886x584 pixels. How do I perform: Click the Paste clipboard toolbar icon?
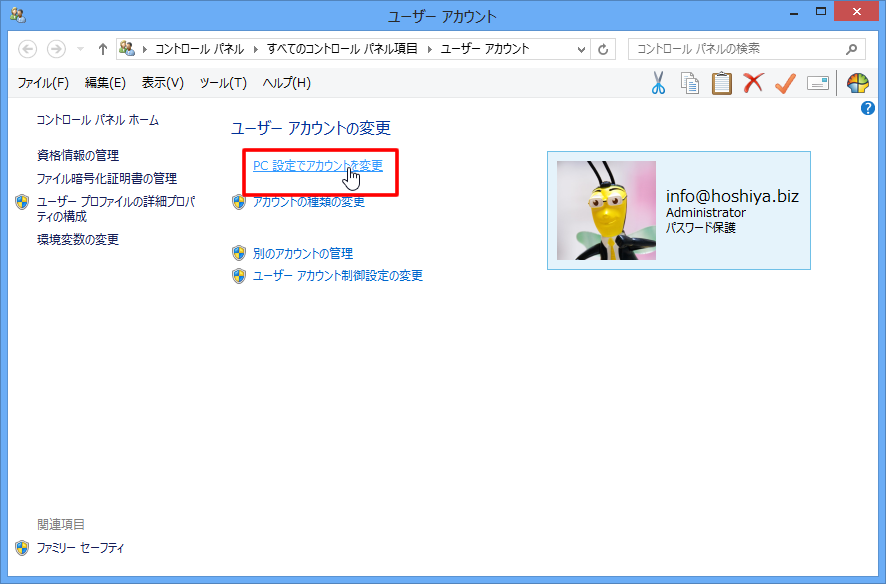pos(721,83)
